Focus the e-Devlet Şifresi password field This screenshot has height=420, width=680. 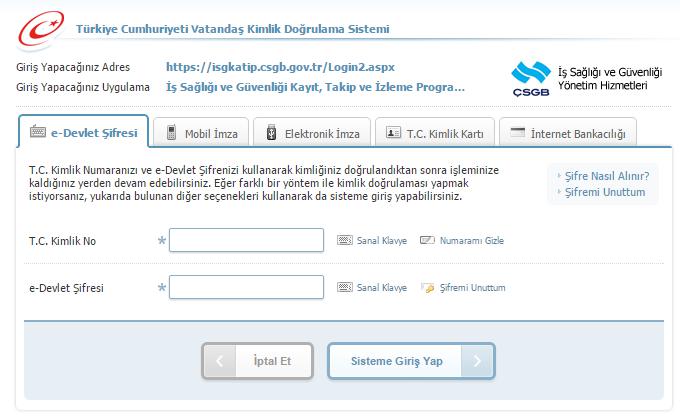pyautogui.click(x=246, y=288)
